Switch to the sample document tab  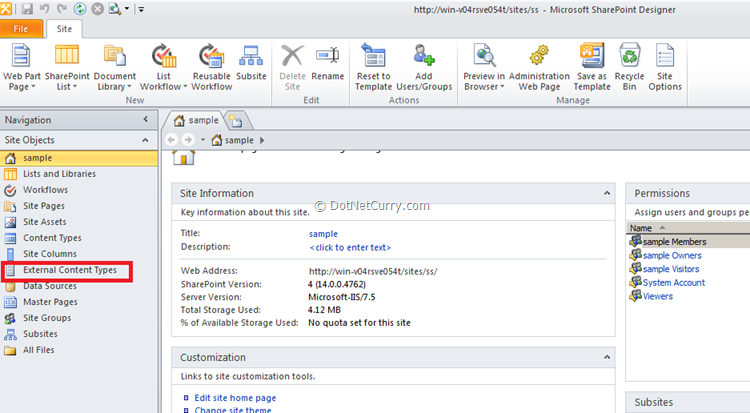196,121
